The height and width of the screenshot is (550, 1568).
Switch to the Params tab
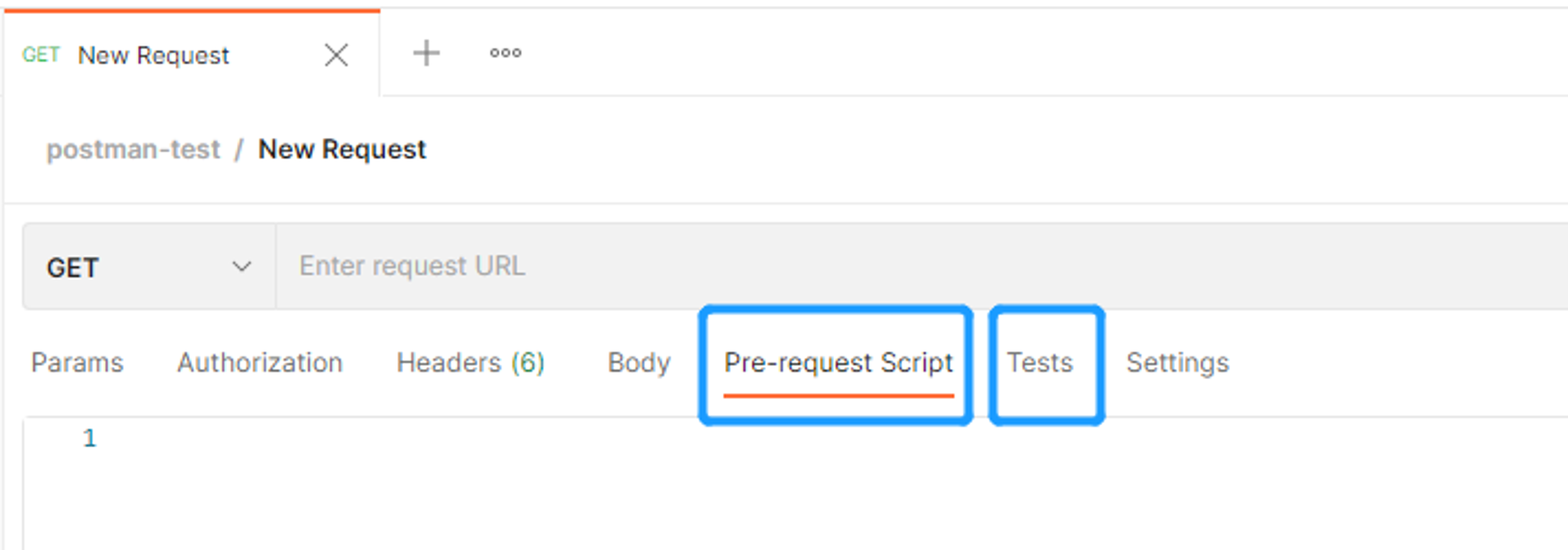78,362
